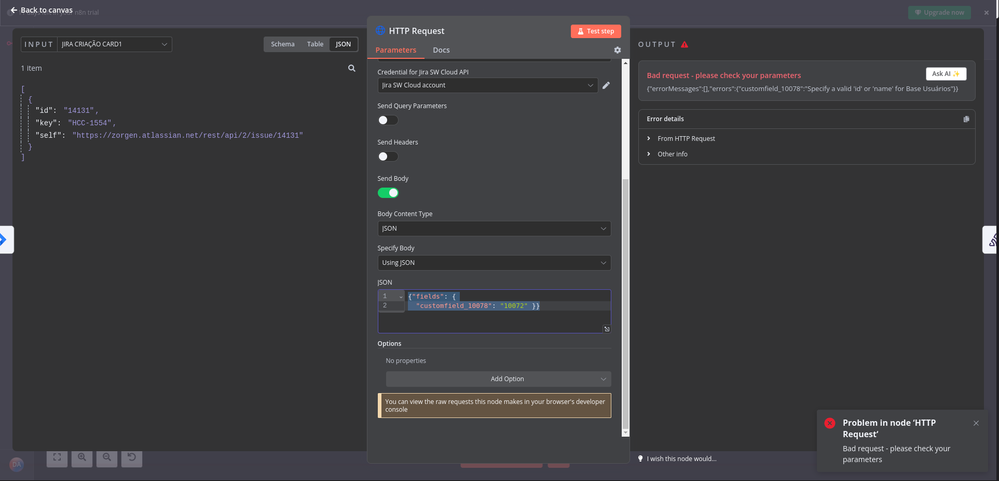Image resolution: width=999 pixels, height=481 pixels.
Task: Click the HTTP Request globe icon
Action: (x=380, y=31)
